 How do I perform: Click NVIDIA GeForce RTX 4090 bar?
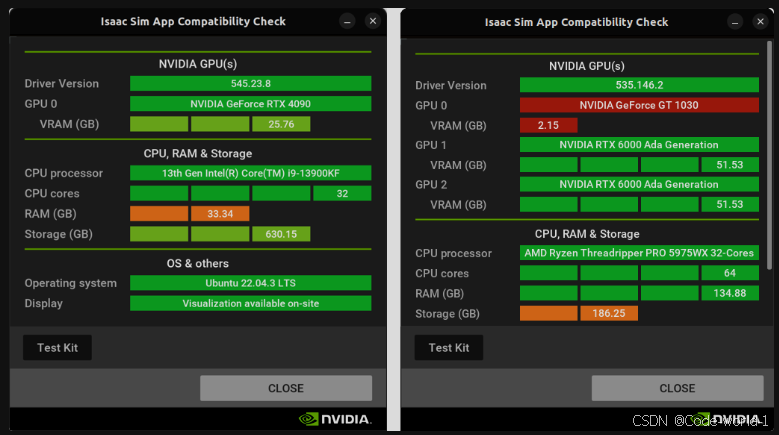[250, 104]
